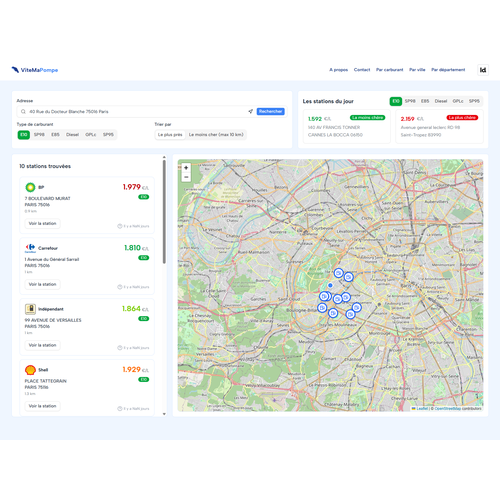Select SP98 fuel type in search panel
The width and height of the screenshot is (500, 500).
(39, 135)
